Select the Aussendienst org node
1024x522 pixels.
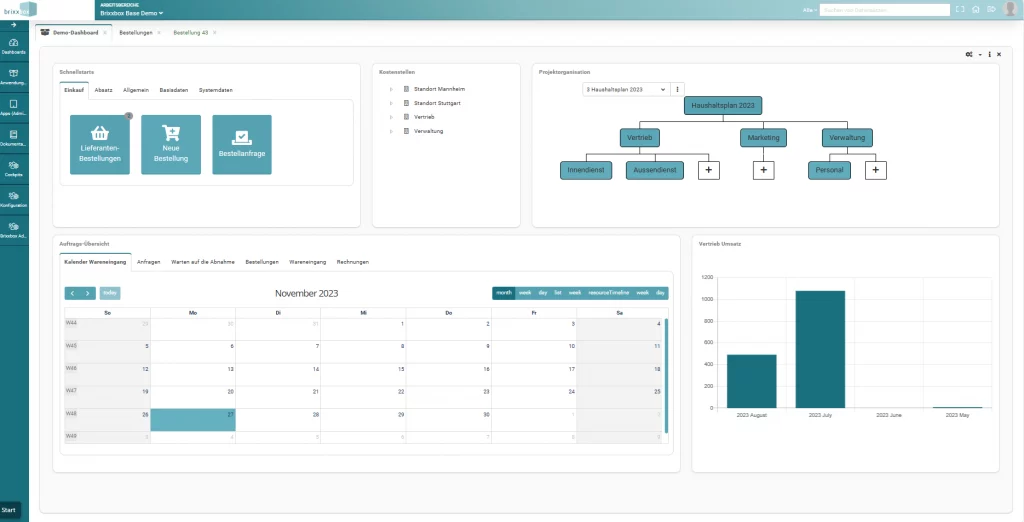pos(655,171)
